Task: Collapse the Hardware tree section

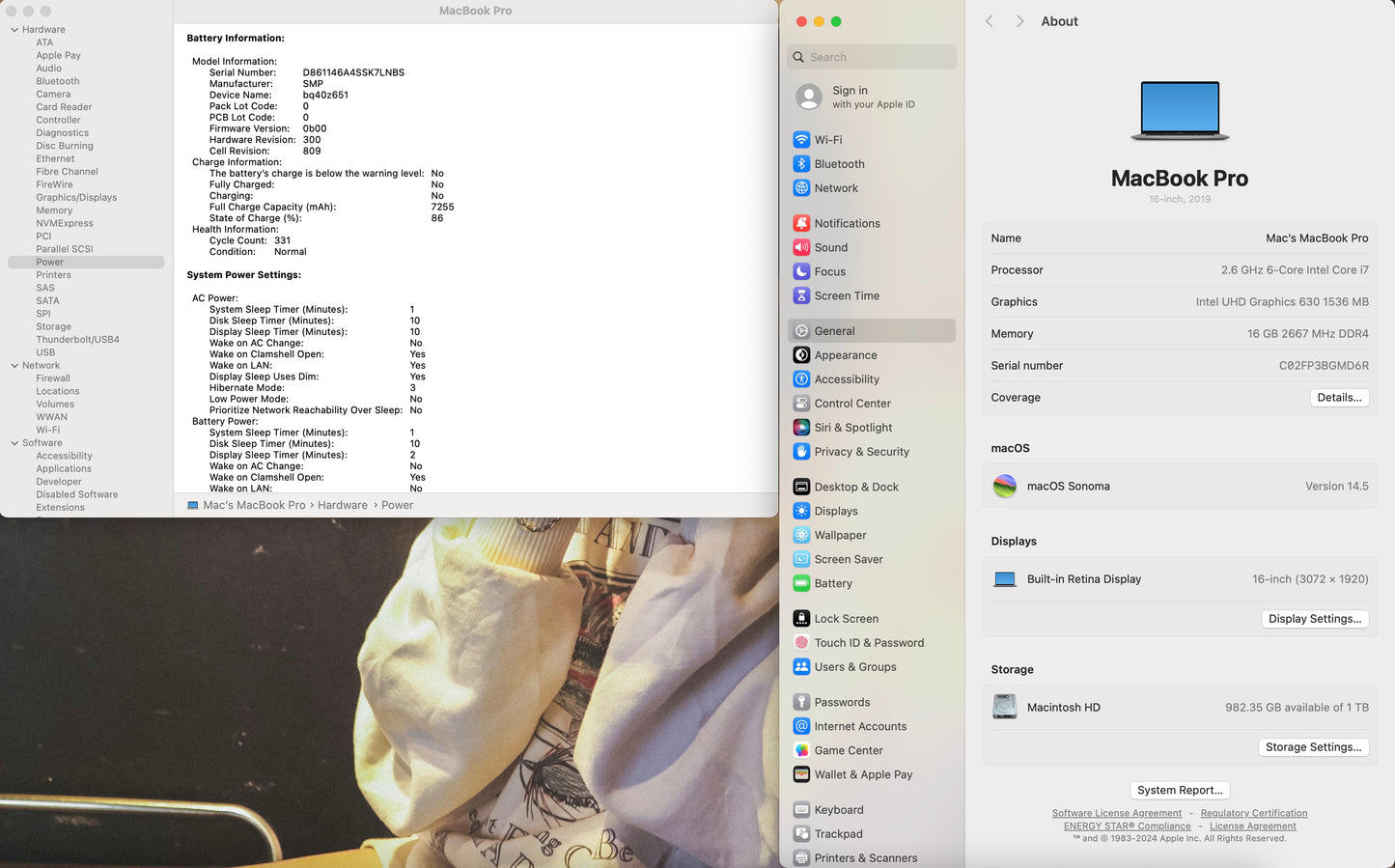Action: click(14, 30)
